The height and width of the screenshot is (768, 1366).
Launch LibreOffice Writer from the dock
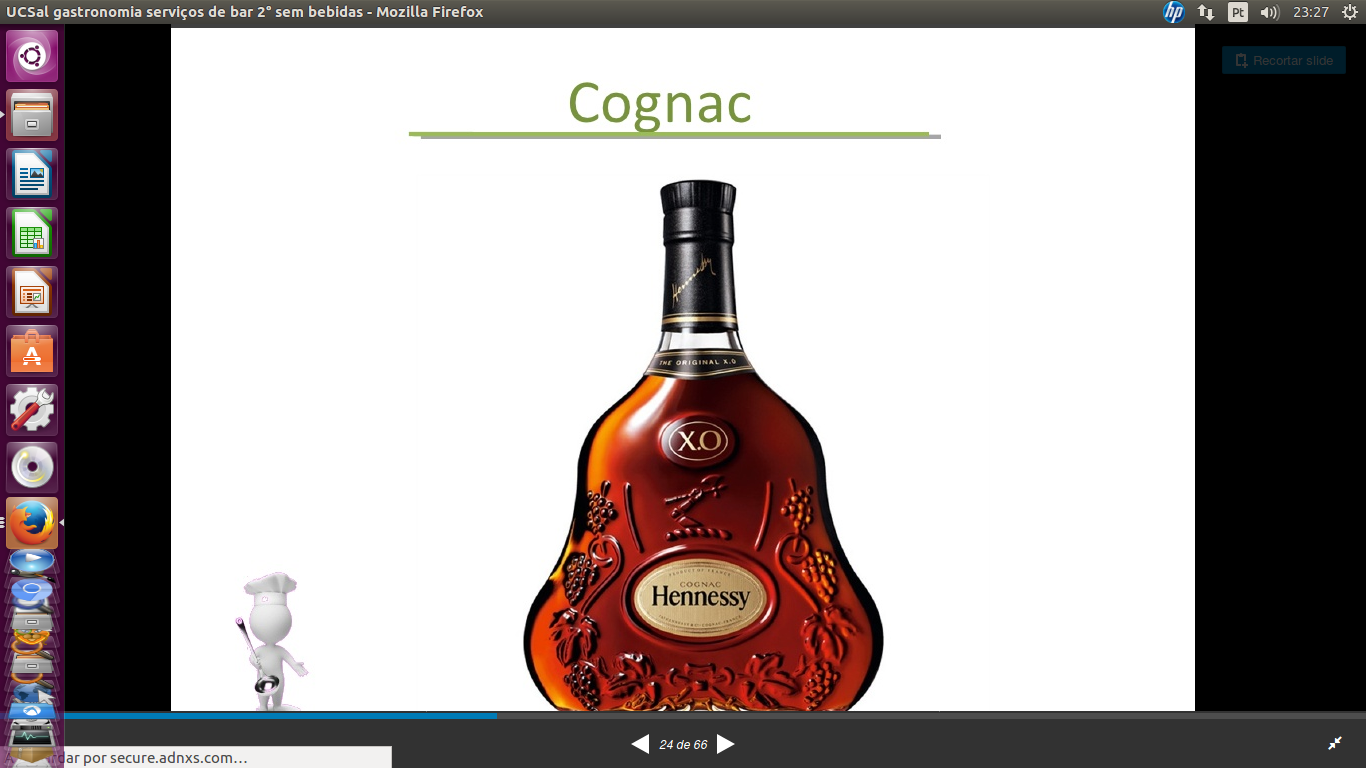[32, 174]
